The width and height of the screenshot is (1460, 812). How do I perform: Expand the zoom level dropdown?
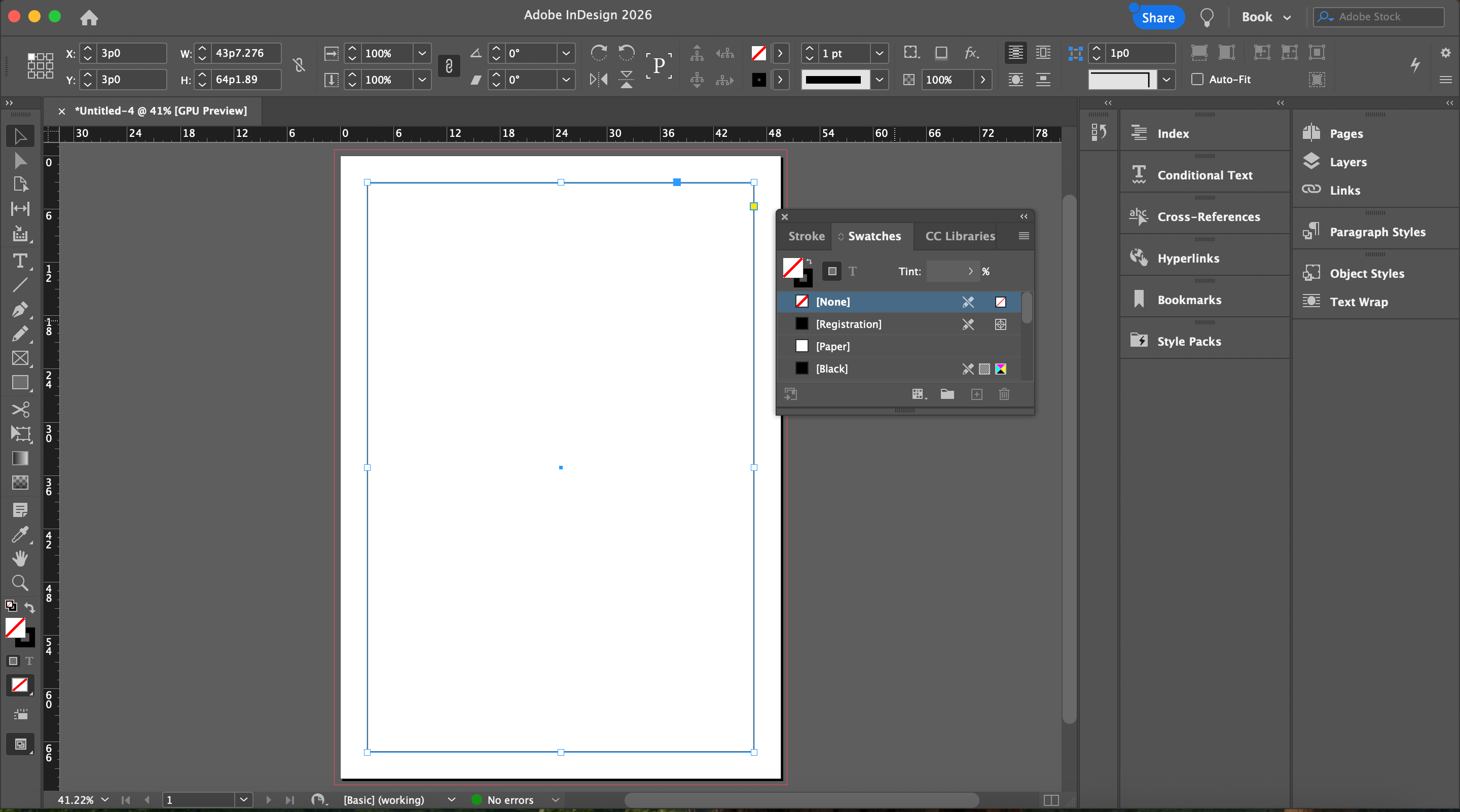click(105, 799)
